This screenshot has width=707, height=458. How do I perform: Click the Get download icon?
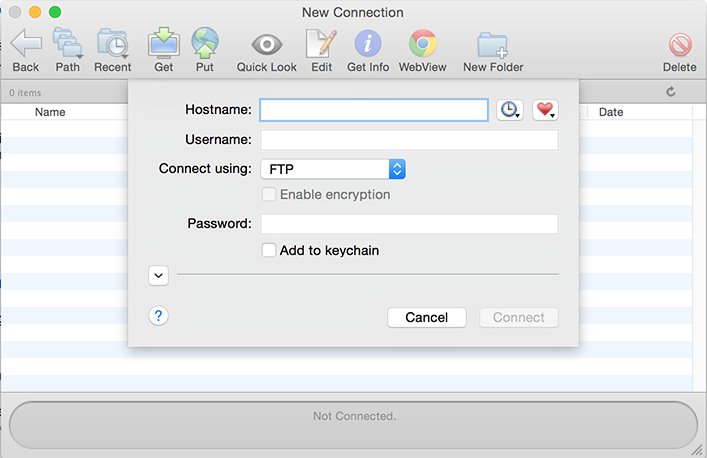[163, 45]
